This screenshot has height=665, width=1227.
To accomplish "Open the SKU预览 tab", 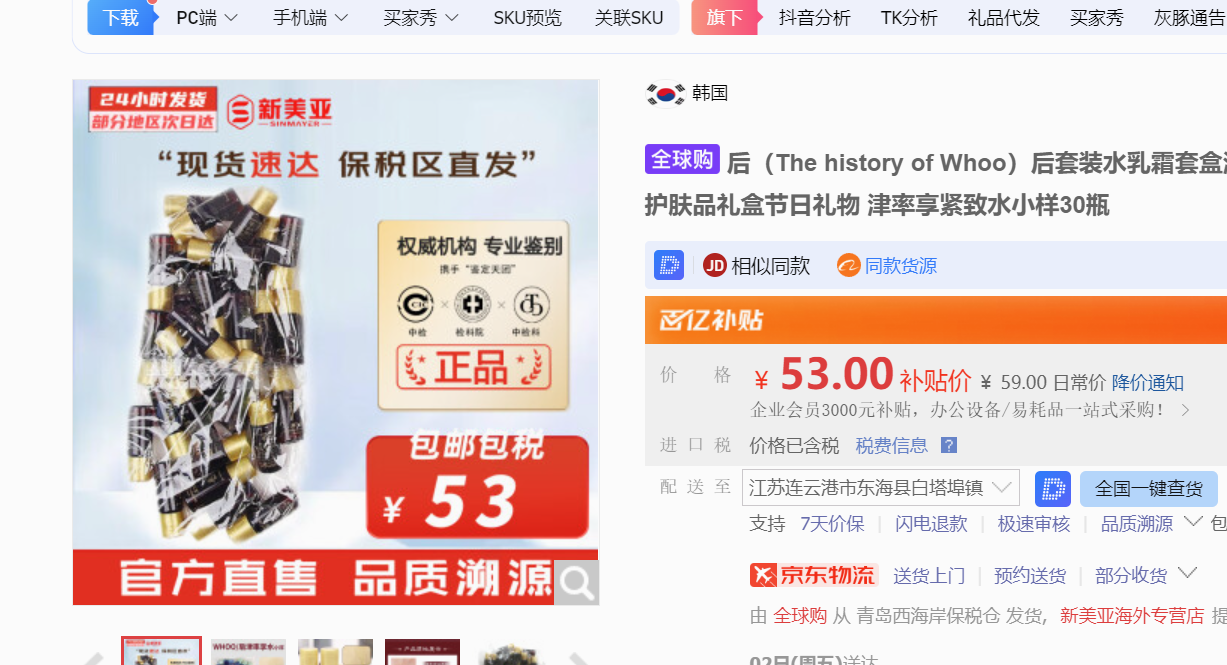I will coord(528,17).
